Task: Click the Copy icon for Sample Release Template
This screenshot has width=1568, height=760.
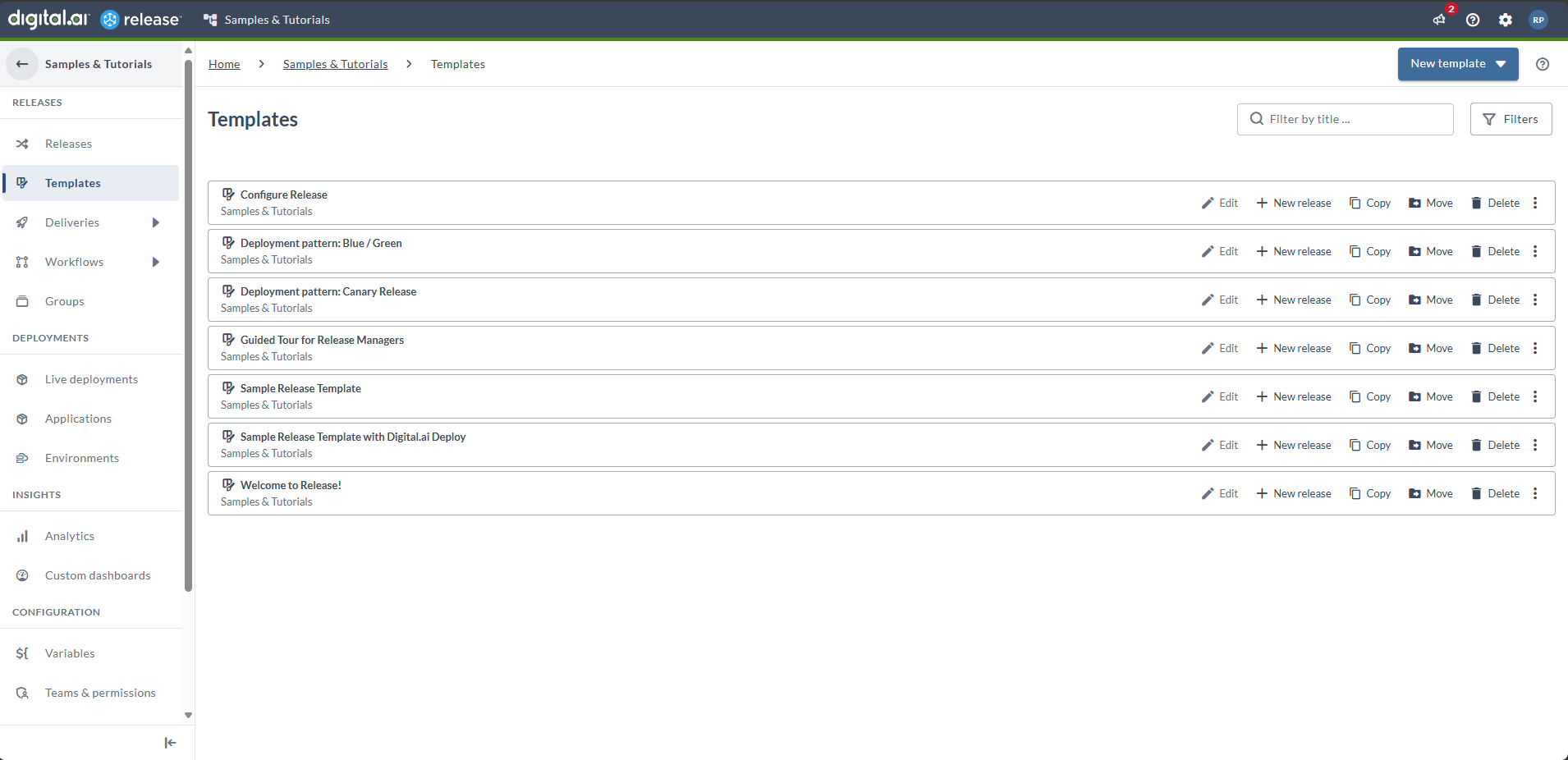Action: coord(1355,396)
